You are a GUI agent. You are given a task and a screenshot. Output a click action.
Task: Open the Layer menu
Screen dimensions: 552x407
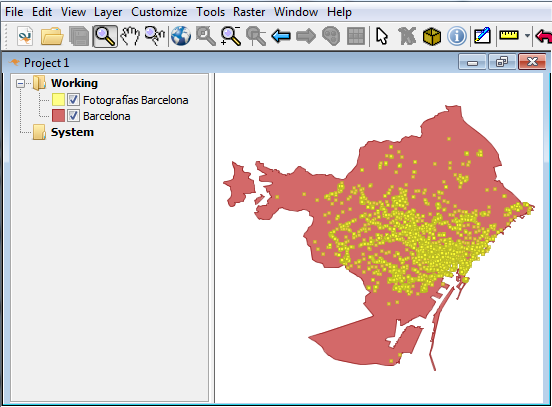click(x=108, y=12)
